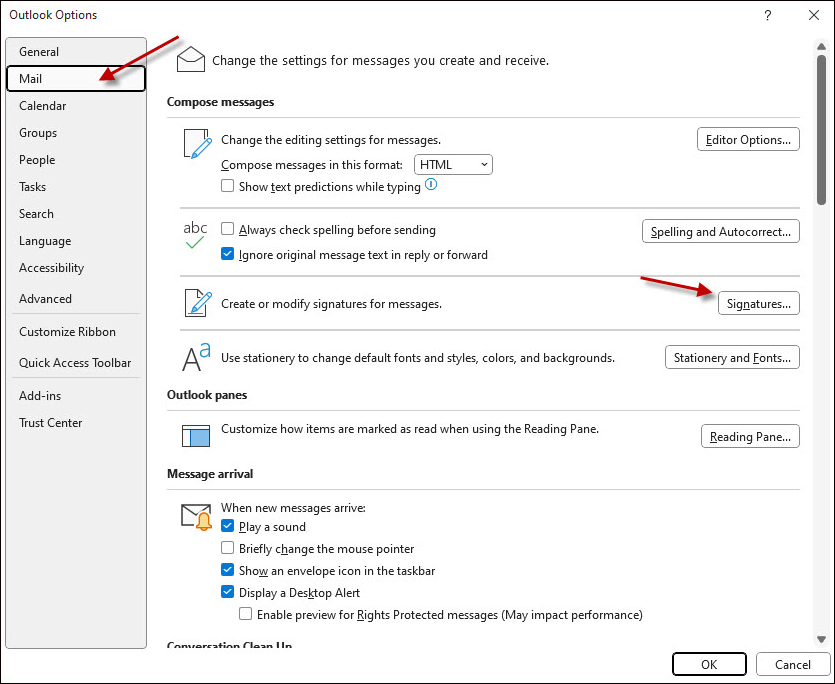The image size is (835, 684).
Task: Click the page-and-pencil editing settings icon
Action: click(x=198, y=143)
